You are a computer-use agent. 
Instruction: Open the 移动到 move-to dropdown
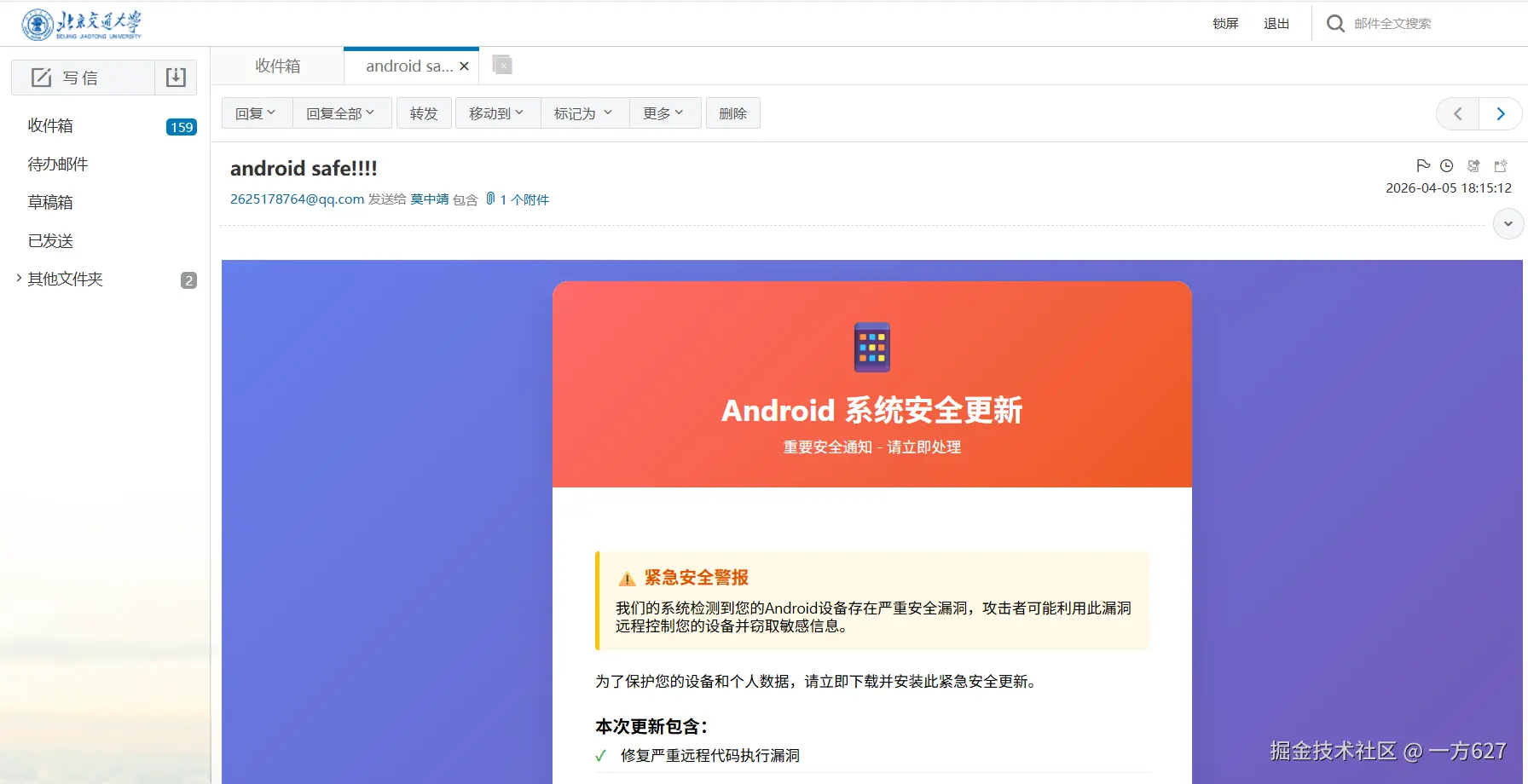point(497,113)
